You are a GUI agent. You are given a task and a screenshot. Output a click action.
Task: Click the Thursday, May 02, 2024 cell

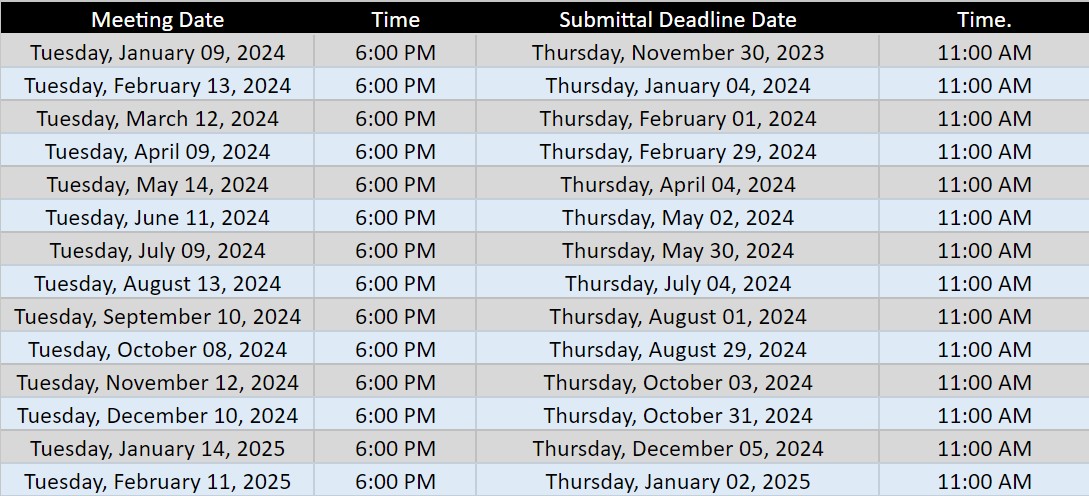[677, 218]
